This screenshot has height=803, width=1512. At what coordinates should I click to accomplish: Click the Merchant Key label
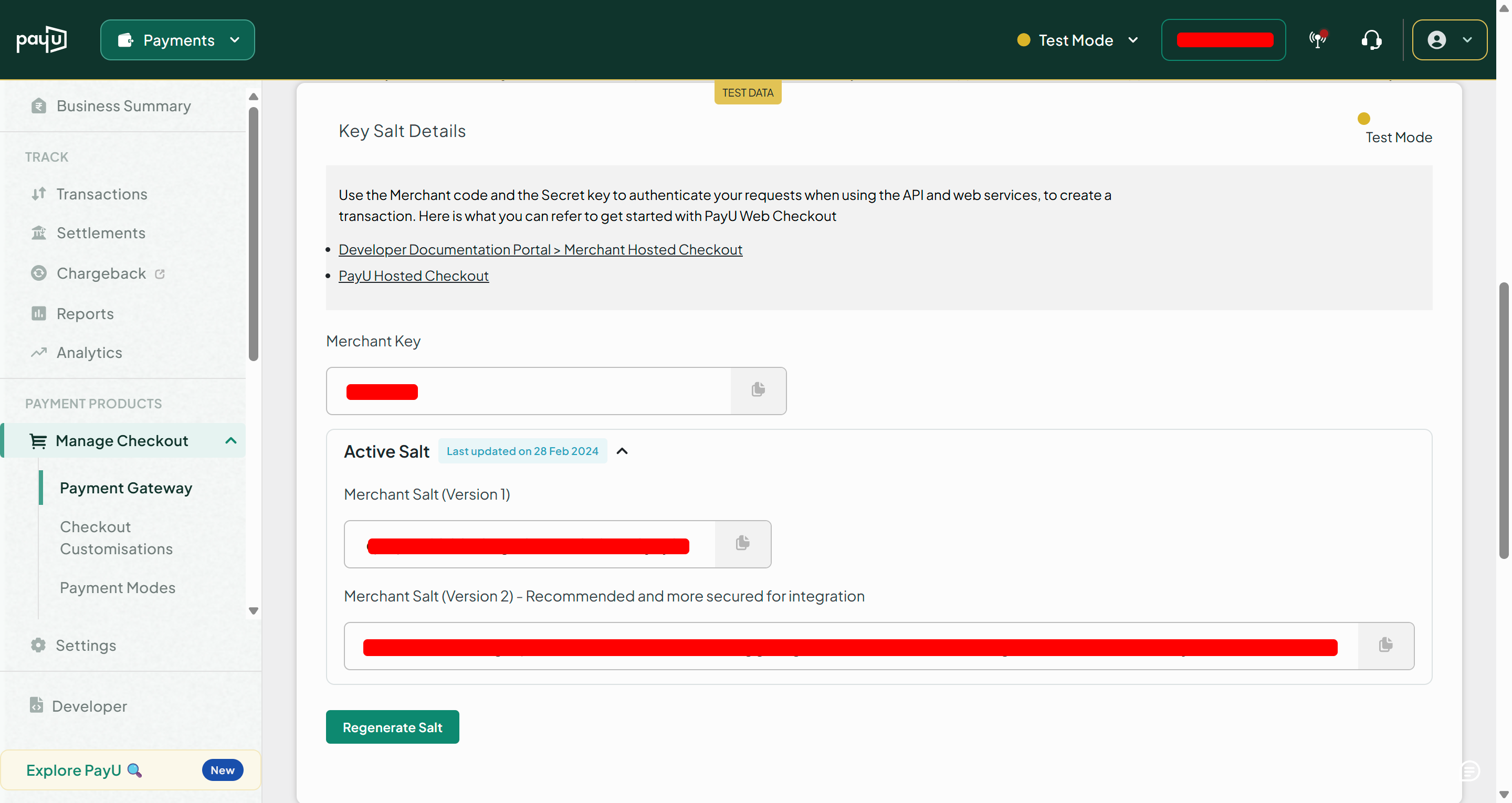(x=373, y=341)
